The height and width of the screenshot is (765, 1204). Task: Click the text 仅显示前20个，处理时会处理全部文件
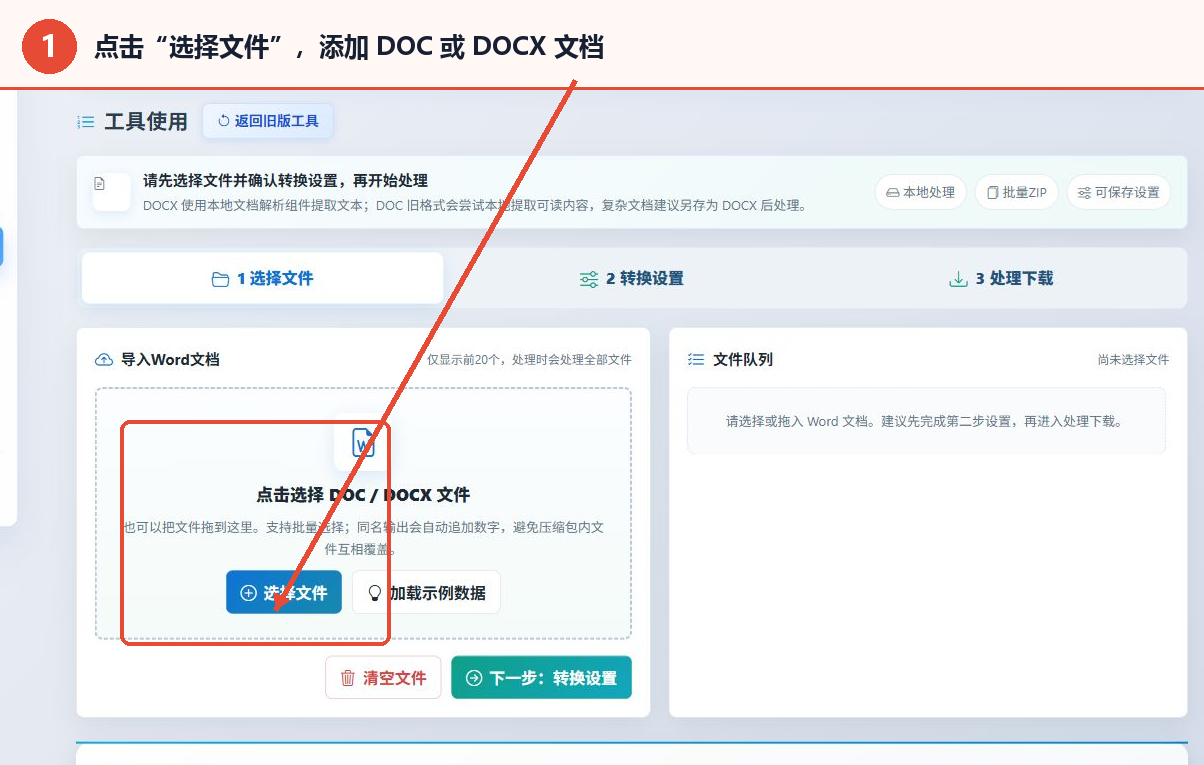(x=529, y=360)
